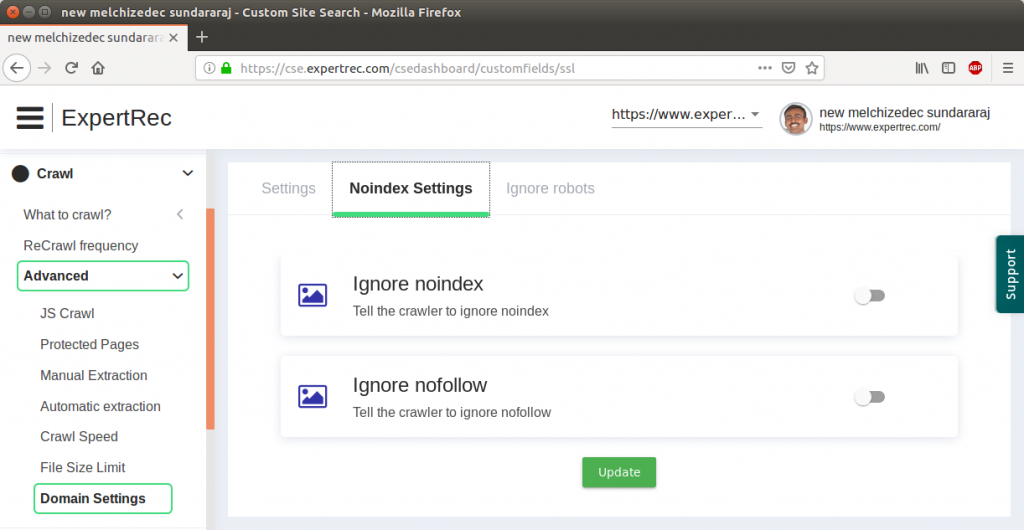This screenshot has height=530, width=1024.
Task: Collapse the Crawl section chevron
Action: pos(187,174)
